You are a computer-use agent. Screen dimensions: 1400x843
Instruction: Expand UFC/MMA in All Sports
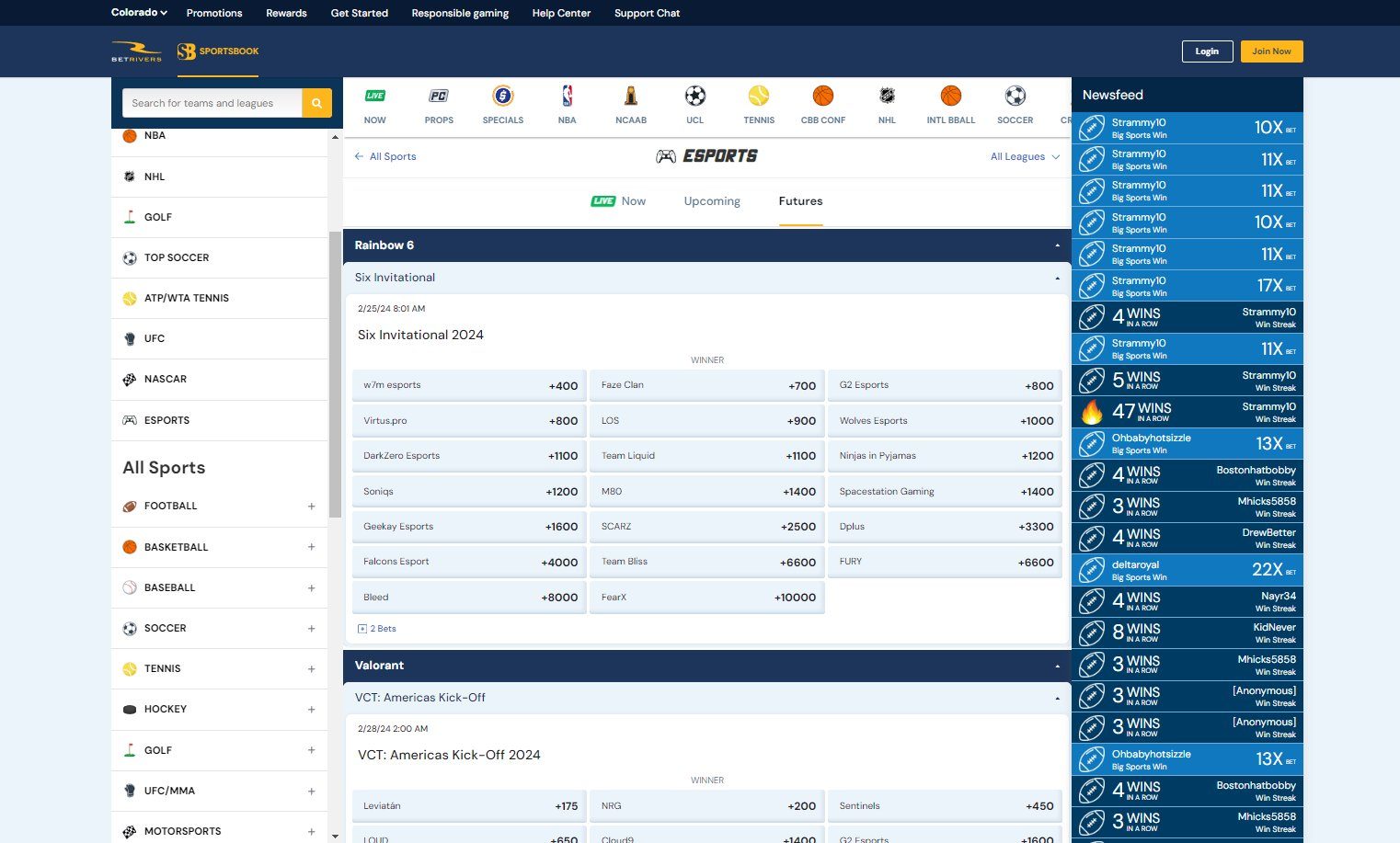311,791
